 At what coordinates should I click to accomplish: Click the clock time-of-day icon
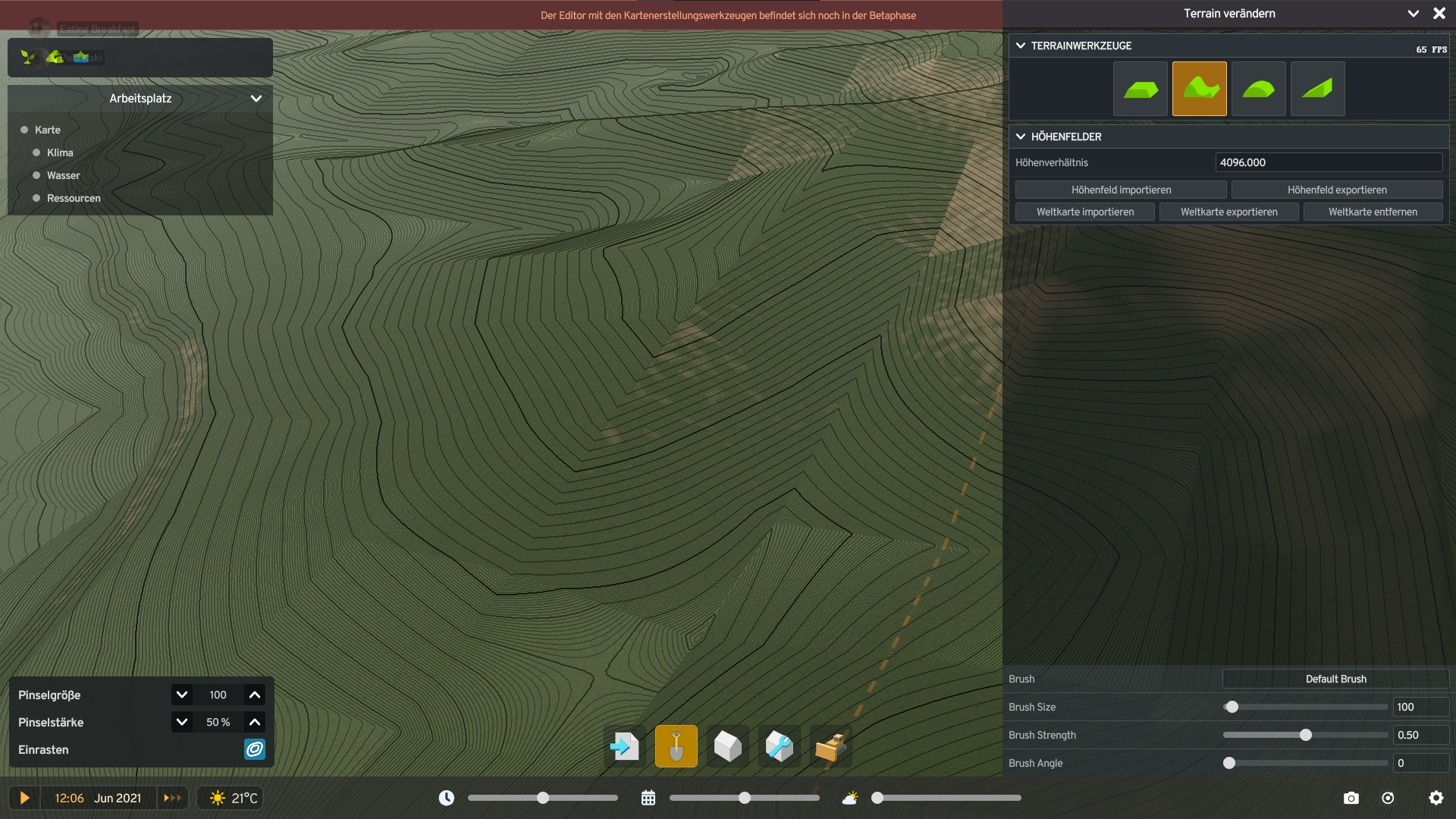pyautogui.click(x=447, y=798)
